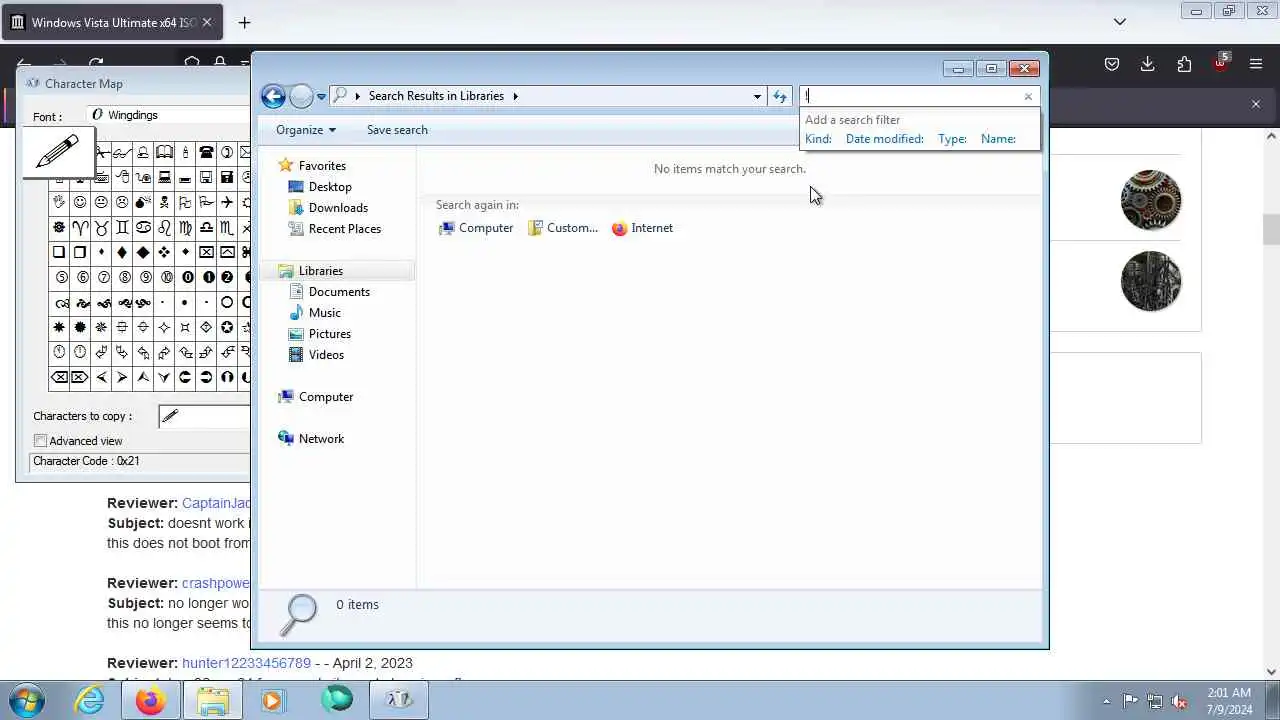Open the recent pages arrow beside Forward
This screenshot has width=1280, height=720.
coord(321,97)
